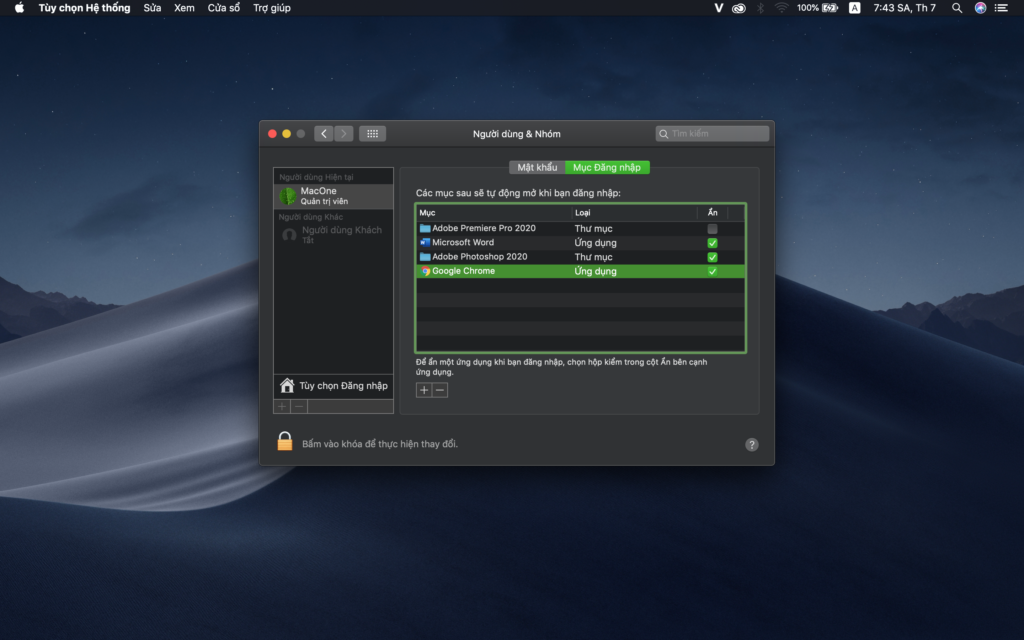Select Người dùng Khách guest user
Screen dimensions: 1024x640
click(334, 235)
